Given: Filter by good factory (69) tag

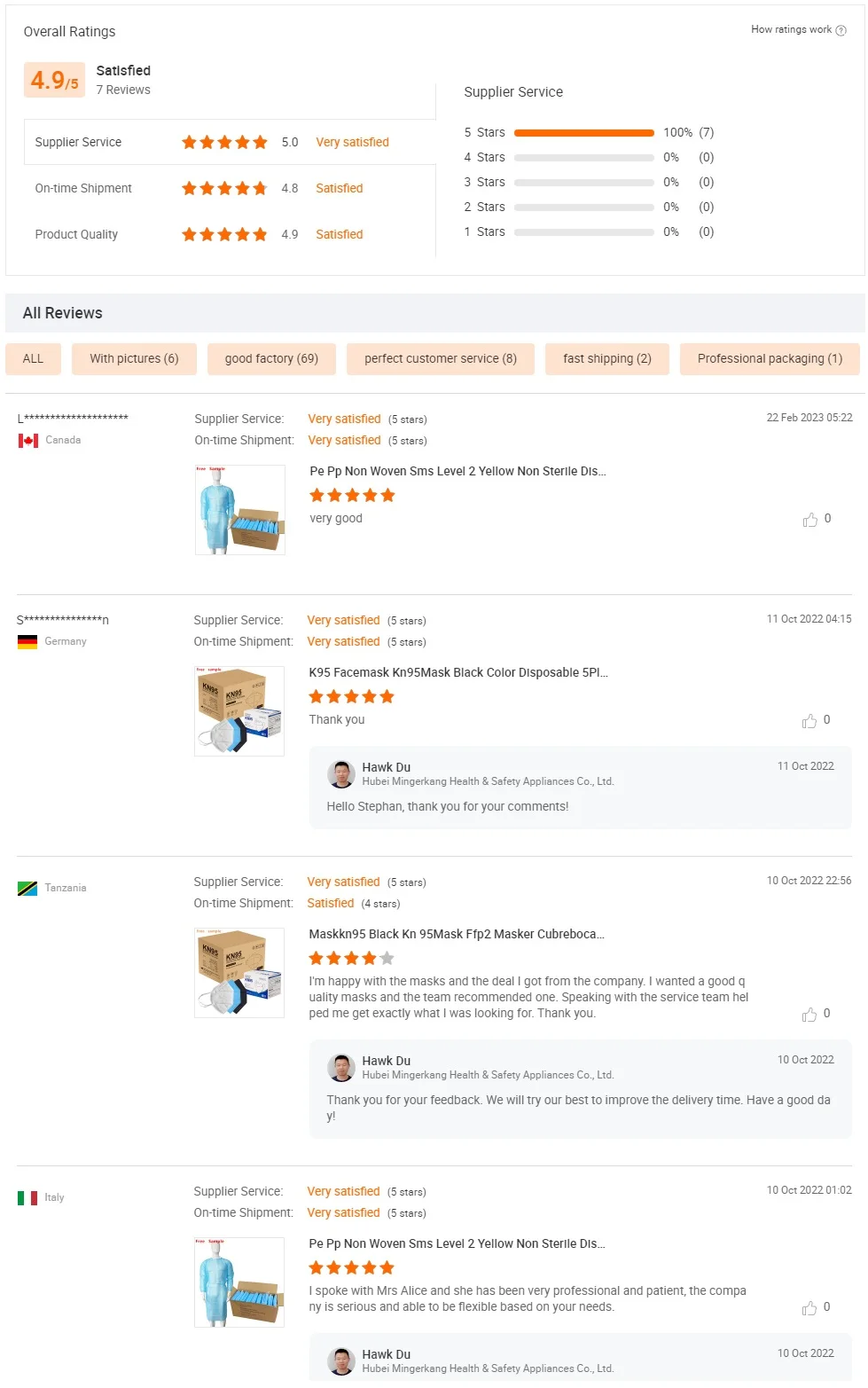Looking at the screenshot, I should click(x=271, y=359).
